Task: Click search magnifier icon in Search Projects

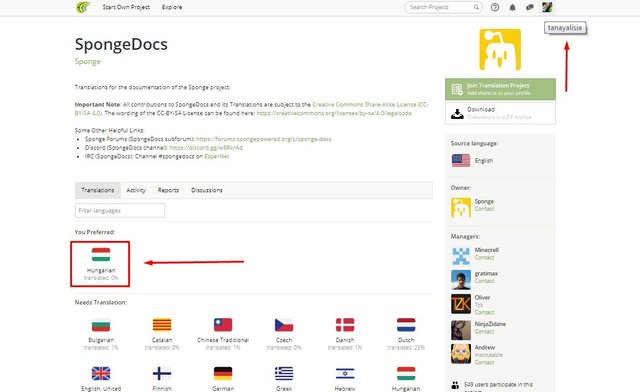Action: click(476, 7)
